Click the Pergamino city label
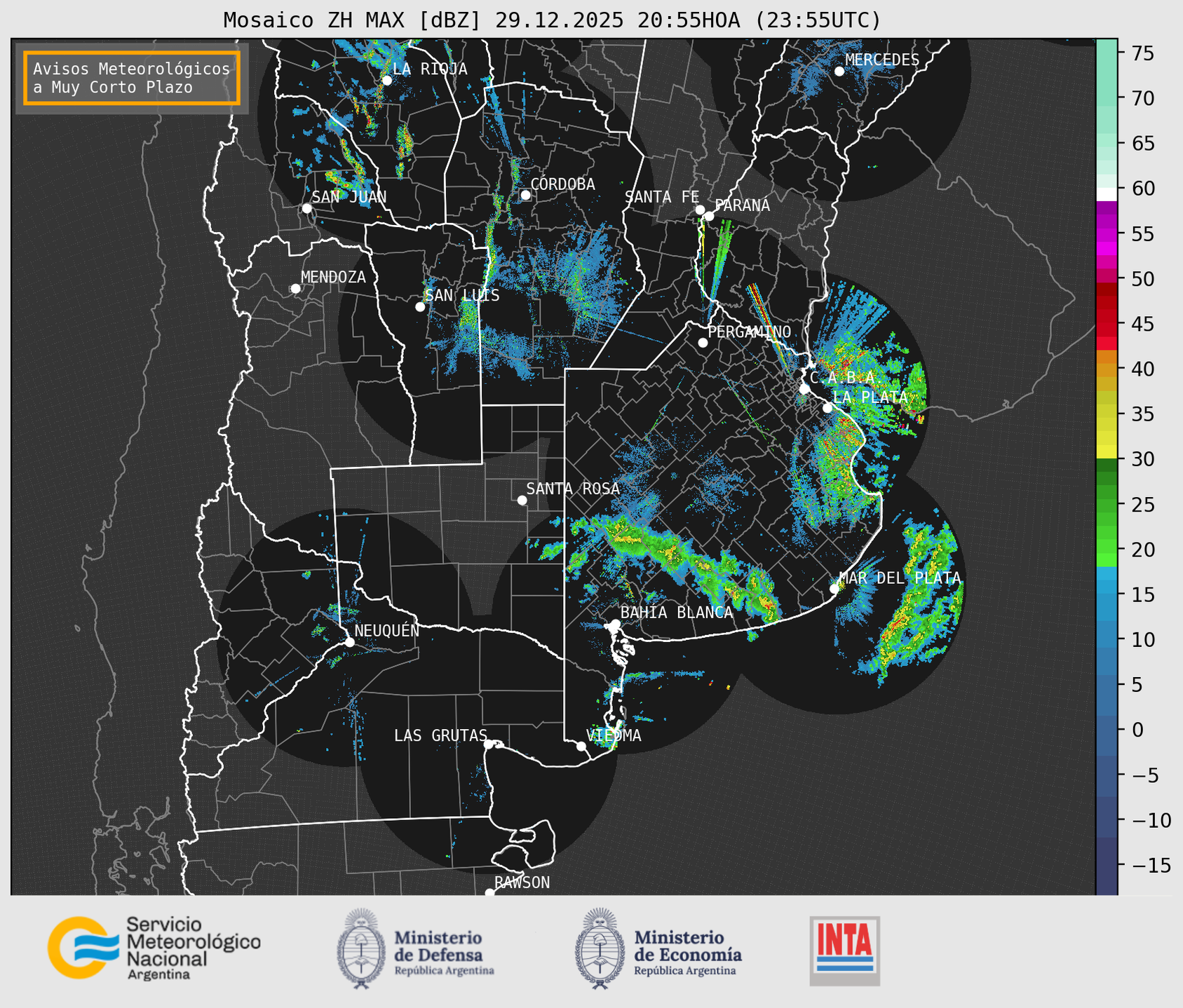Image resolution: width=1183 pixels, height=1008 pixels. pyautogui.click(x=749, y=332)
